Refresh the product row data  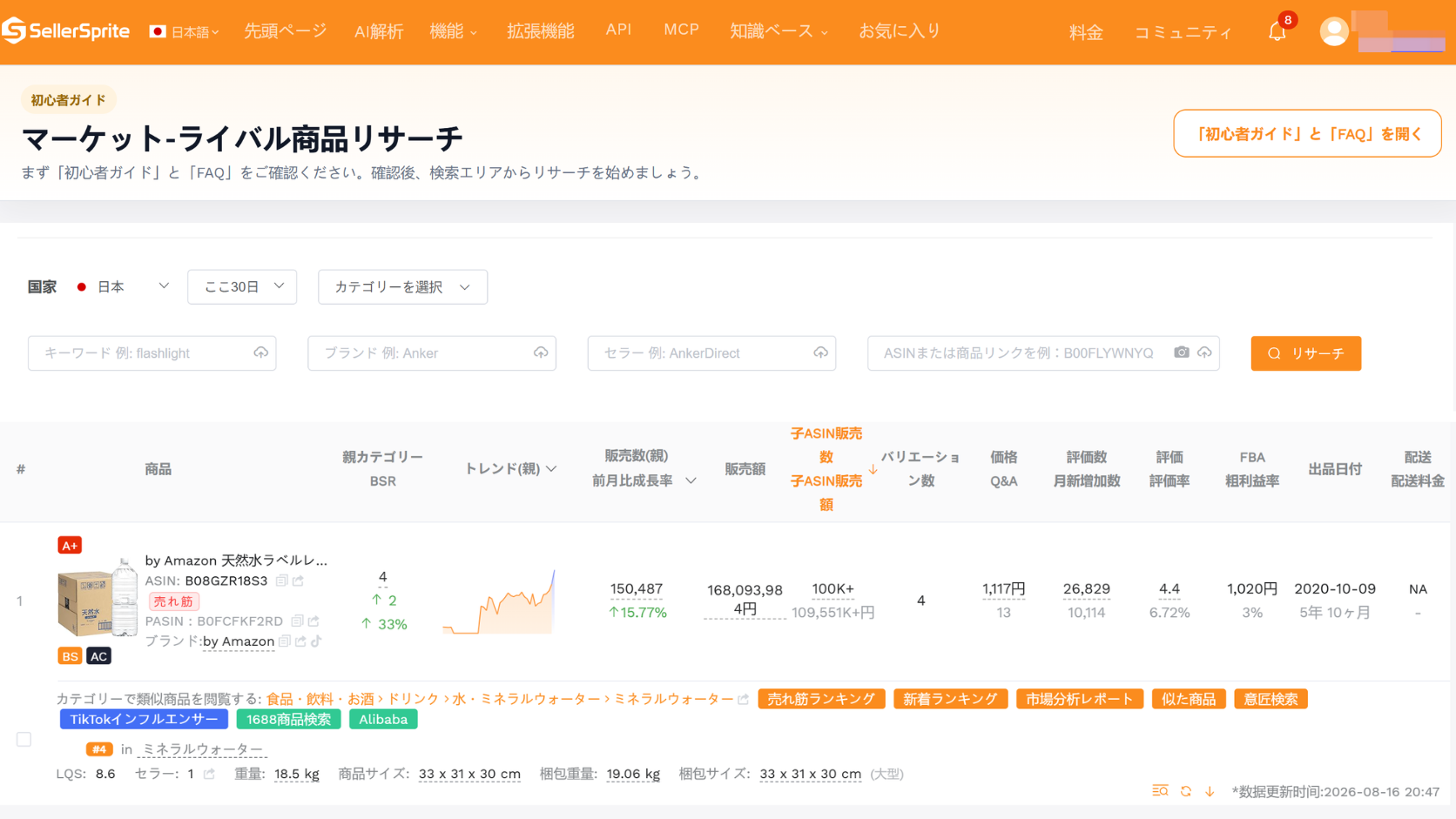tap(1186, 791)
